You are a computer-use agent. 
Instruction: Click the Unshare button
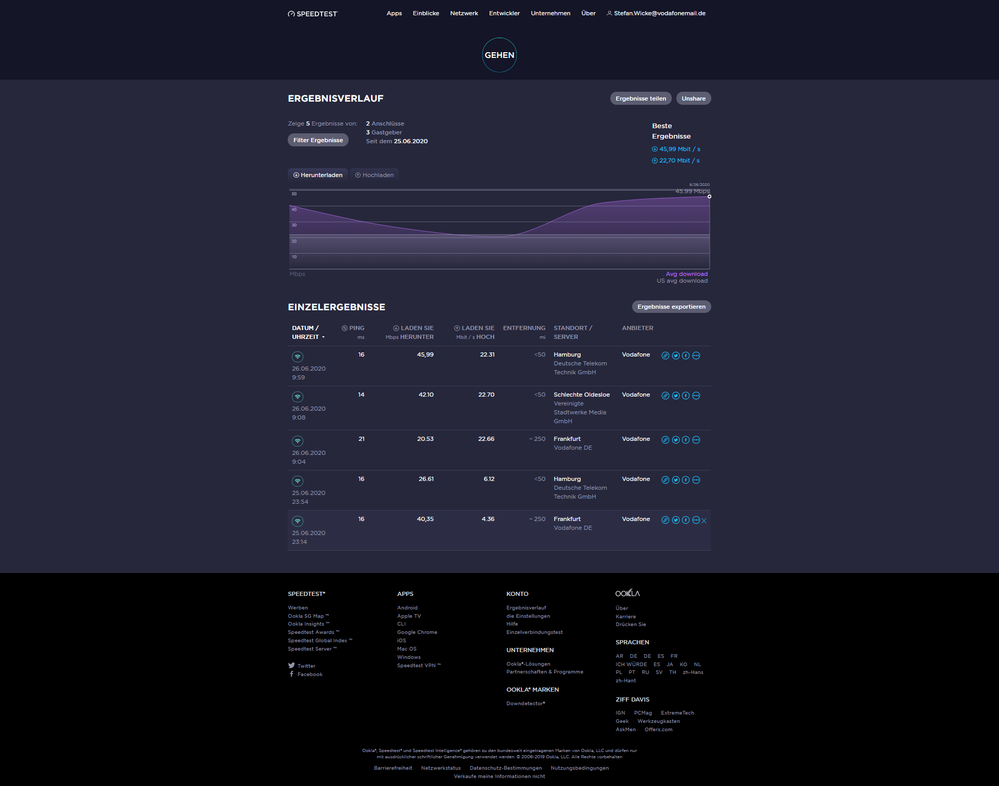[693, 98]
